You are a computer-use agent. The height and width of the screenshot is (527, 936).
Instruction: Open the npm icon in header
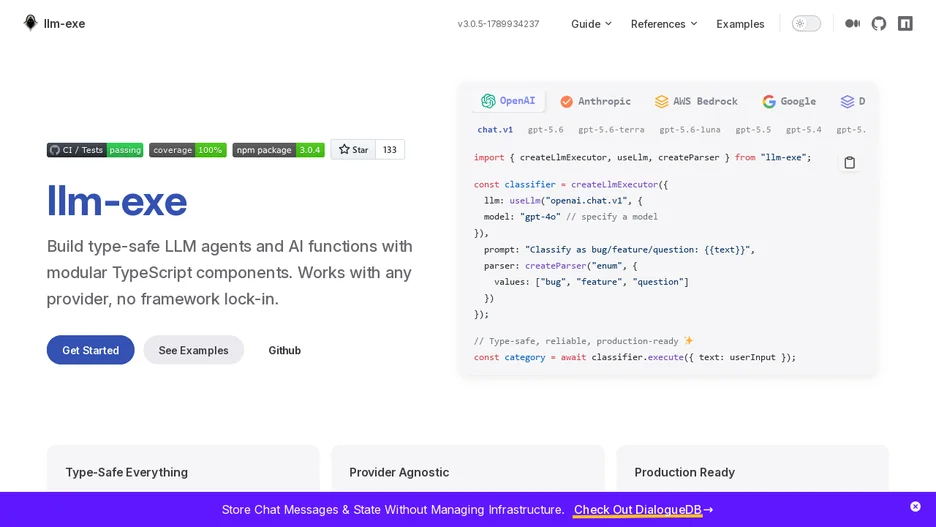(x=906, y=23)
